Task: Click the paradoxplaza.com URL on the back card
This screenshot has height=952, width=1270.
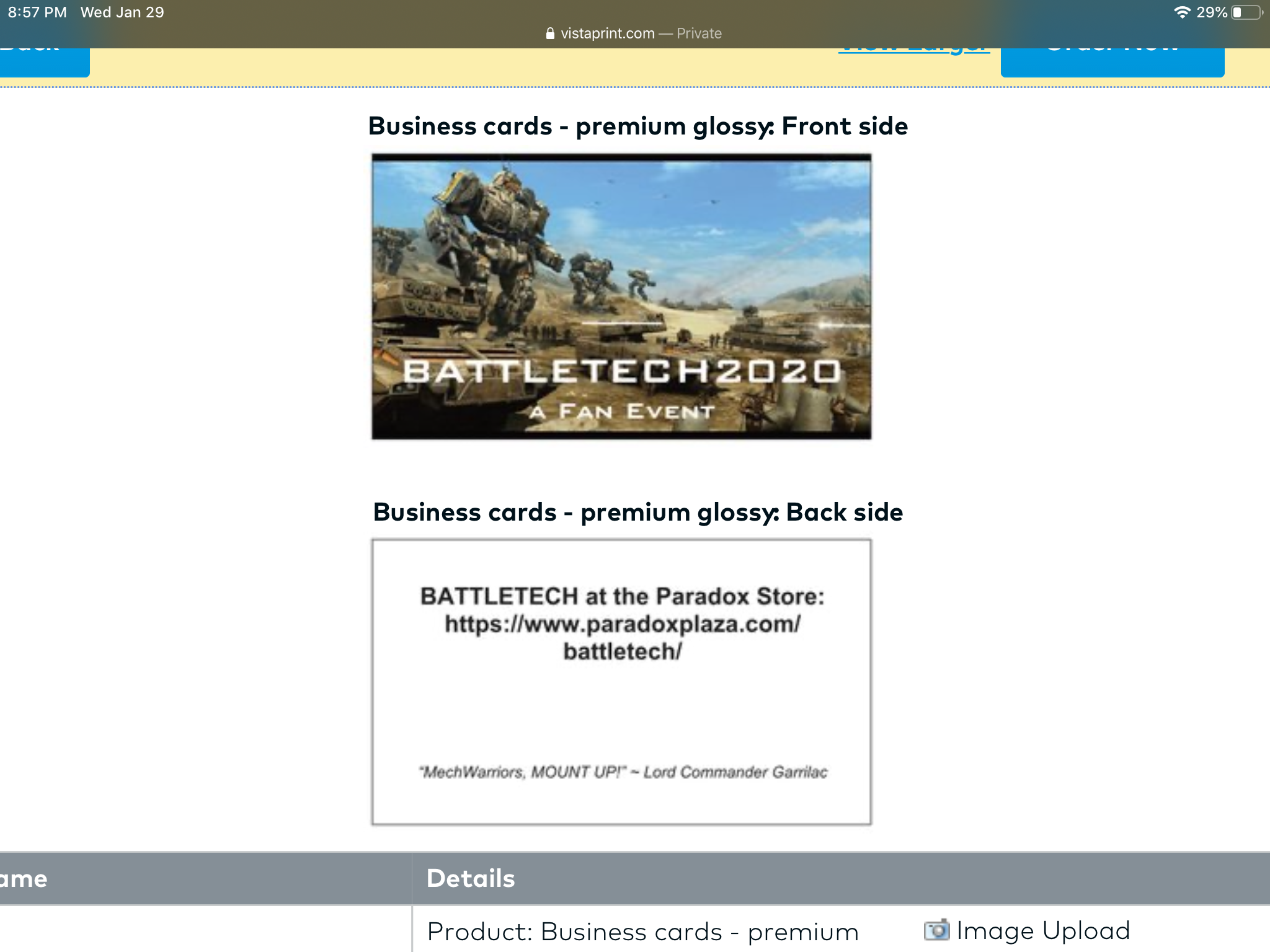Action: (x=623, y=624)
